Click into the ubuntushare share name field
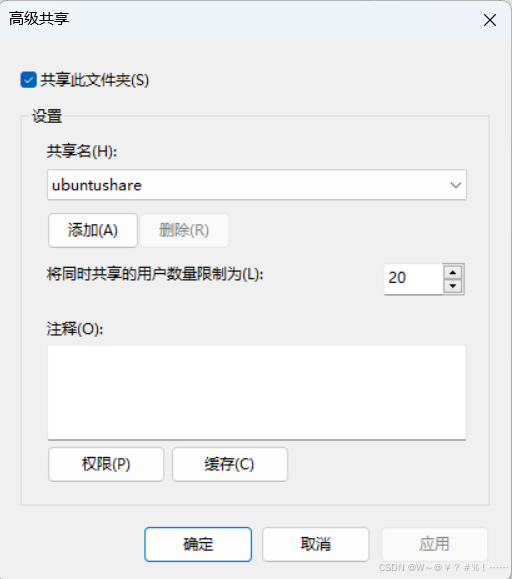 pos(257,185)
